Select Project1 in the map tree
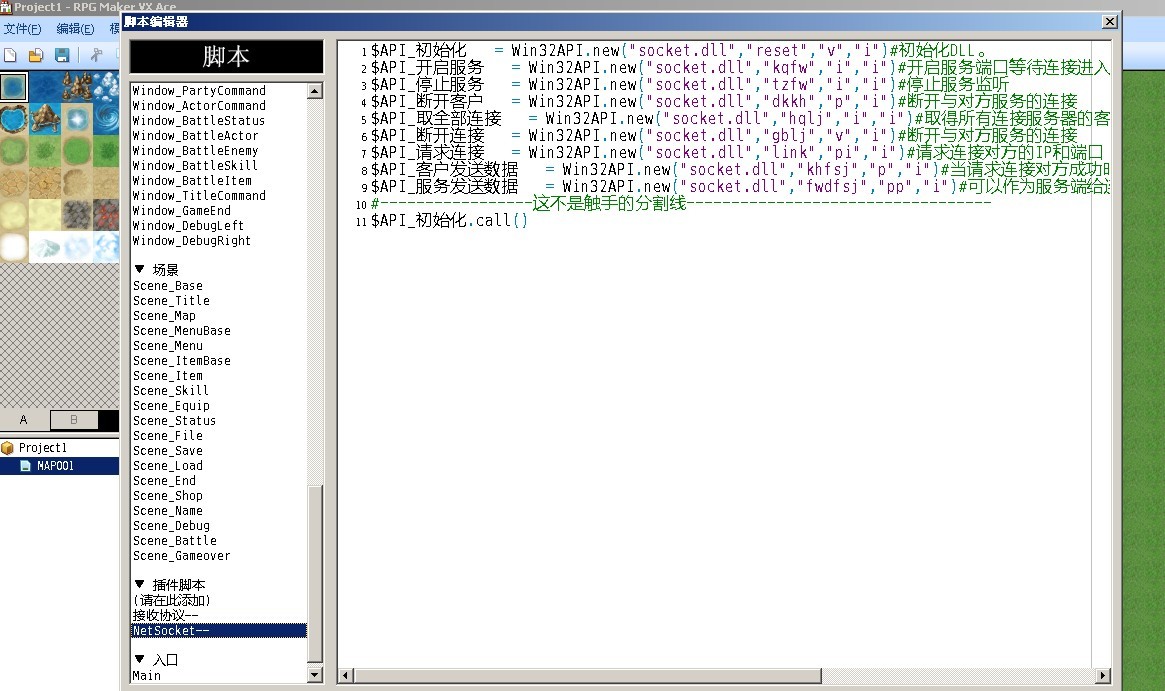Image resolution: width=1165 pixels, height=691 pixels. (42, 448)
